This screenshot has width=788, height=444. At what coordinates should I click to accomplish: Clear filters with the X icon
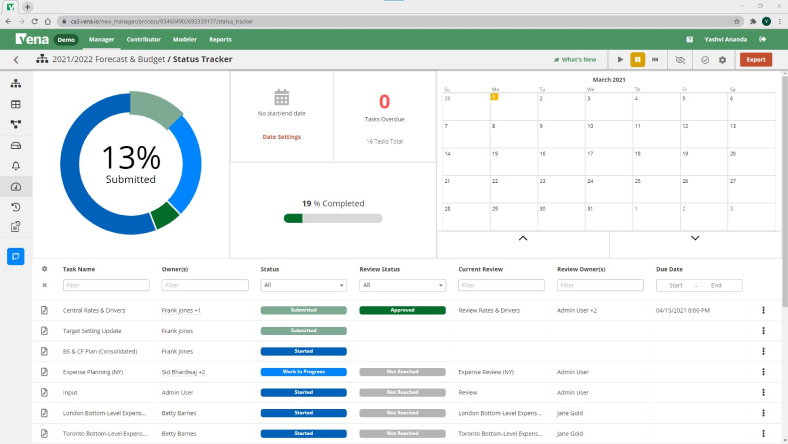44,285
